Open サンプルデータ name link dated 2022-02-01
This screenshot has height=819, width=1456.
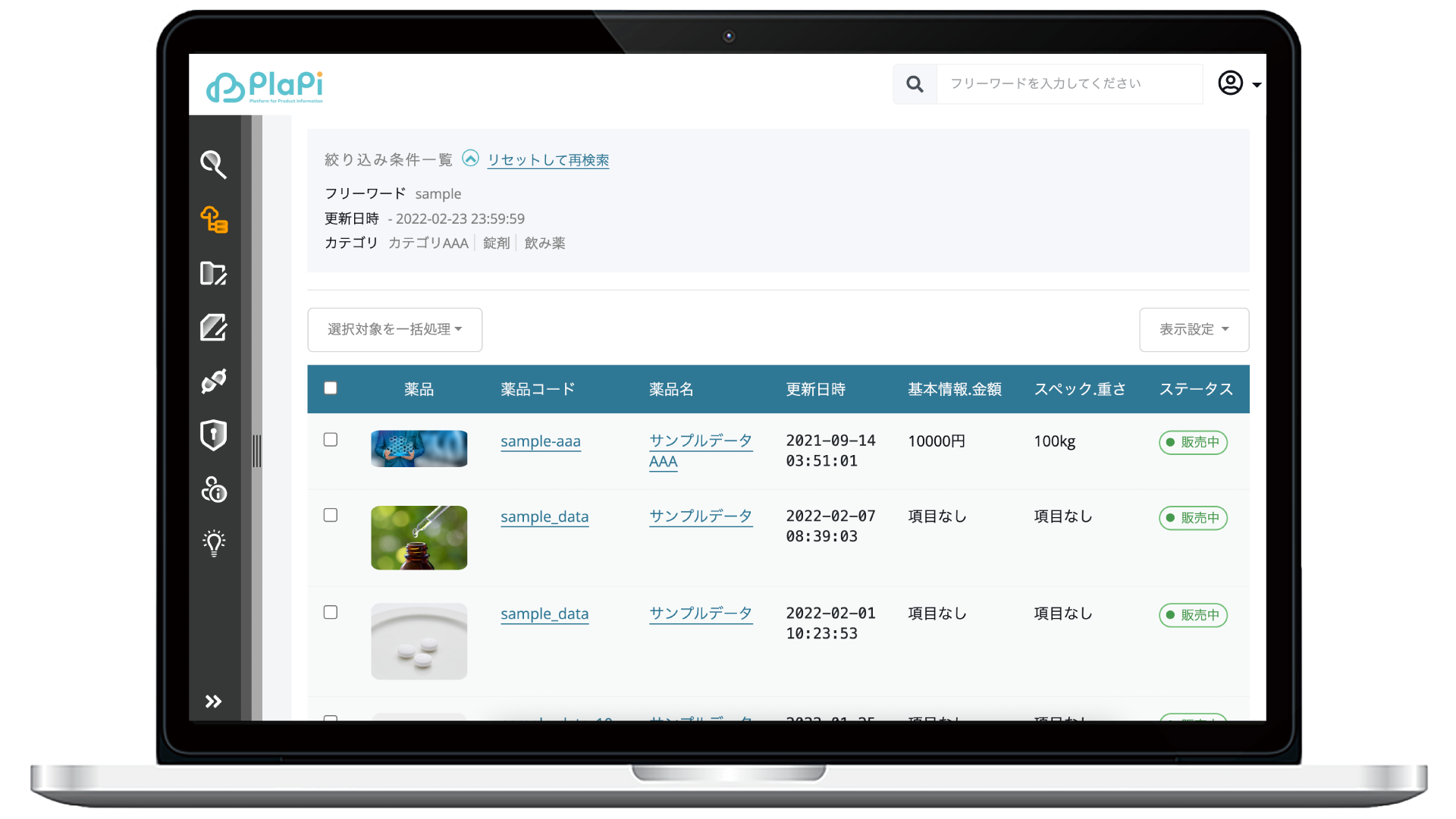pyautogui.click(x=701, y=613)
